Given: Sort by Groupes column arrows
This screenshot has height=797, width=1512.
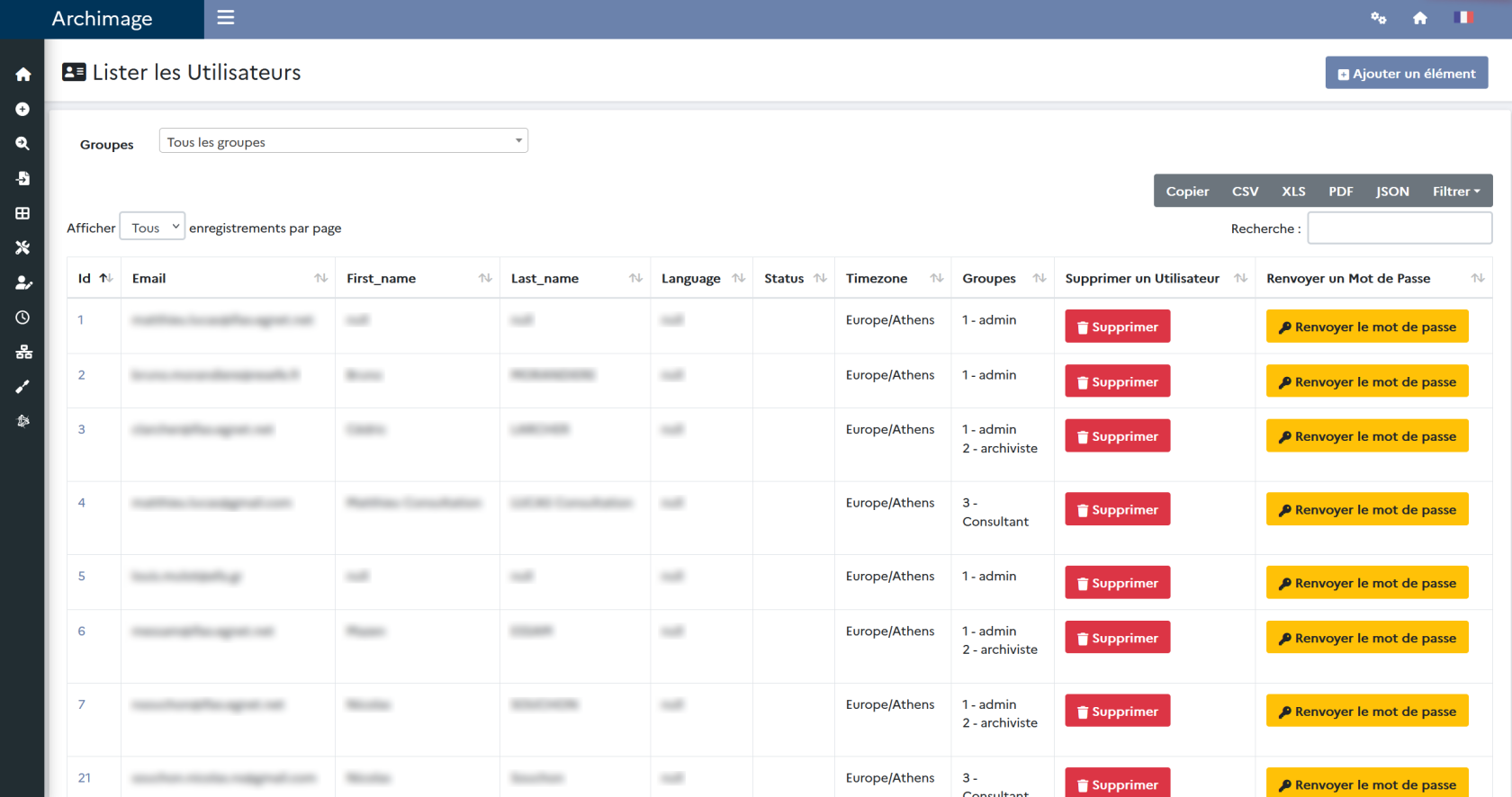Looking at the screenshot, I should 1039,278.
